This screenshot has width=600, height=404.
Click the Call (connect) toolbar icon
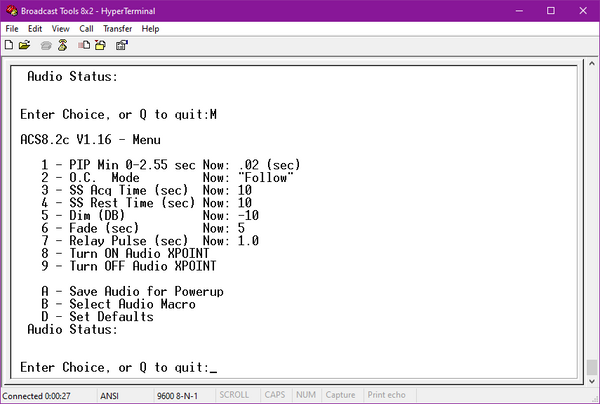coord(46,46)
